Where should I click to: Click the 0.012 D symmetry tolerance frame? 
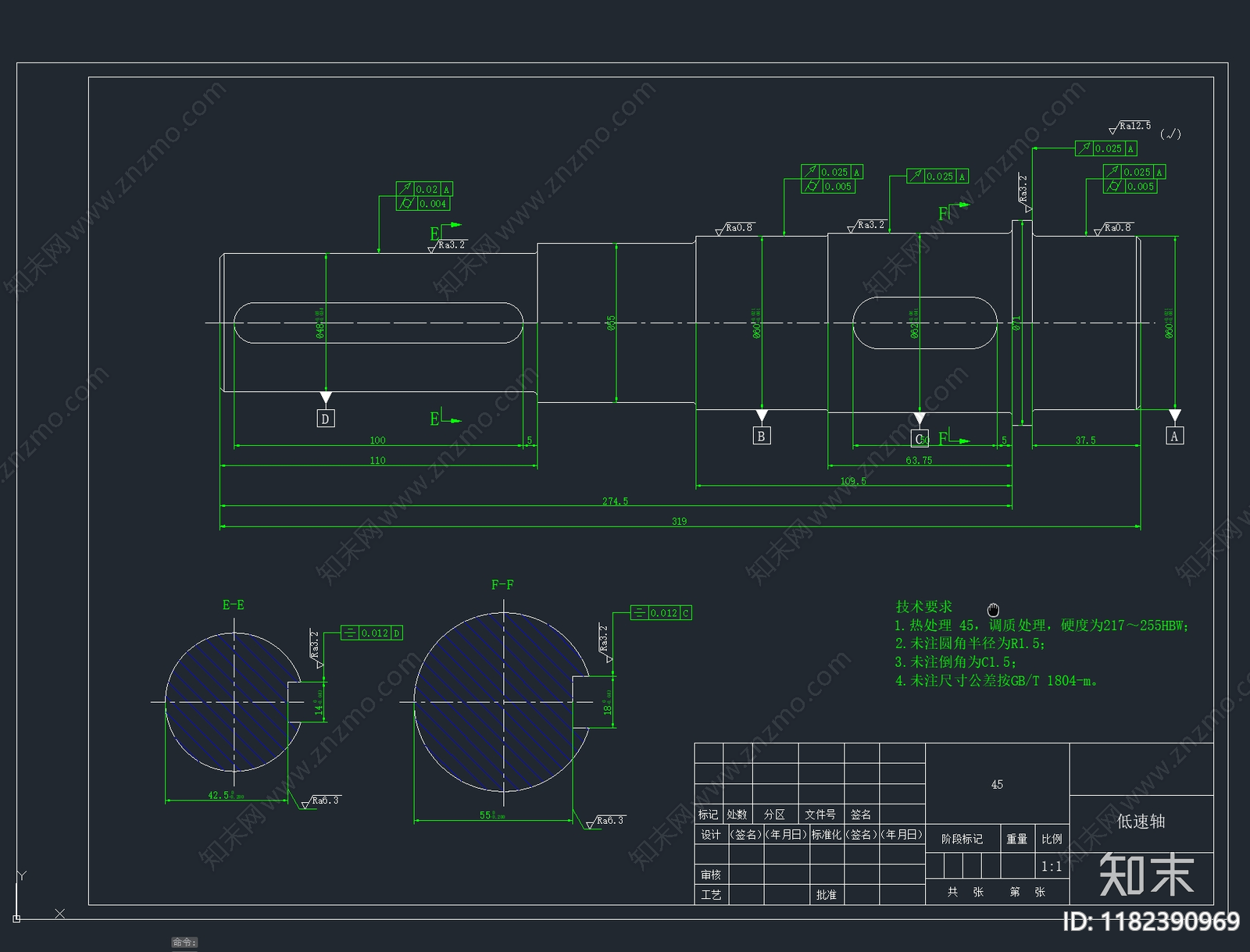point(373,633)
